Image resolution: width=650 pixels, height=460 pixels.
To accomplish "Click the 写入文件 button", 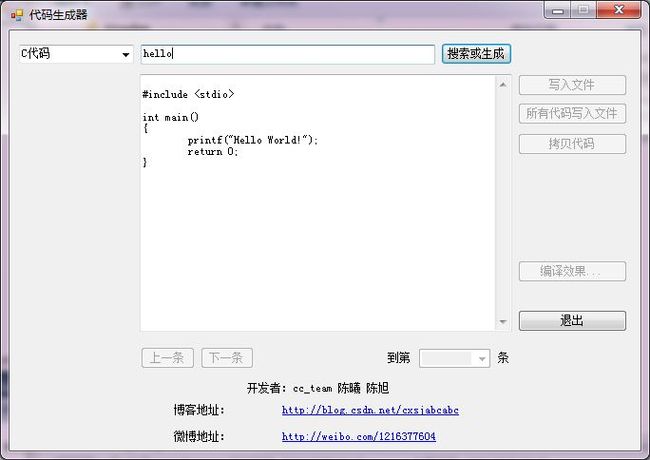I will click(572, 85).
